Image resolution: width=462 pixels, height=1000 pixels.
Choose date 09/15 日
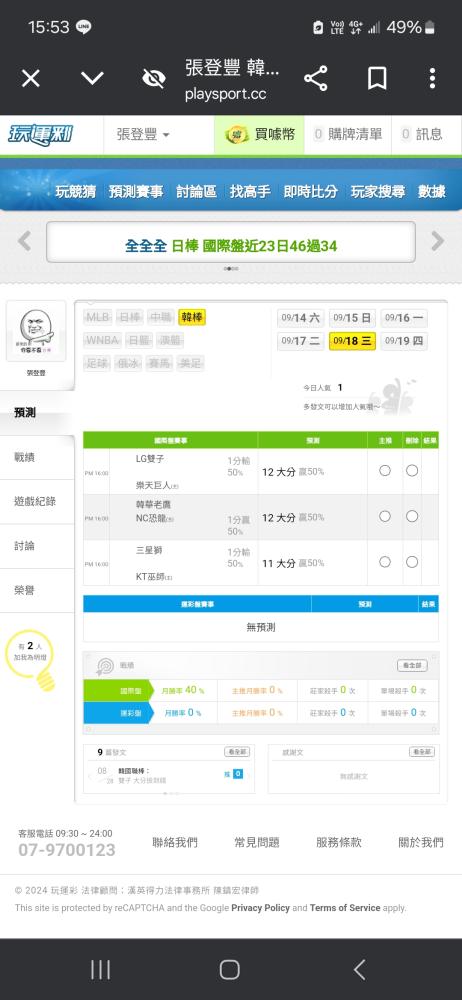(352, 318)
